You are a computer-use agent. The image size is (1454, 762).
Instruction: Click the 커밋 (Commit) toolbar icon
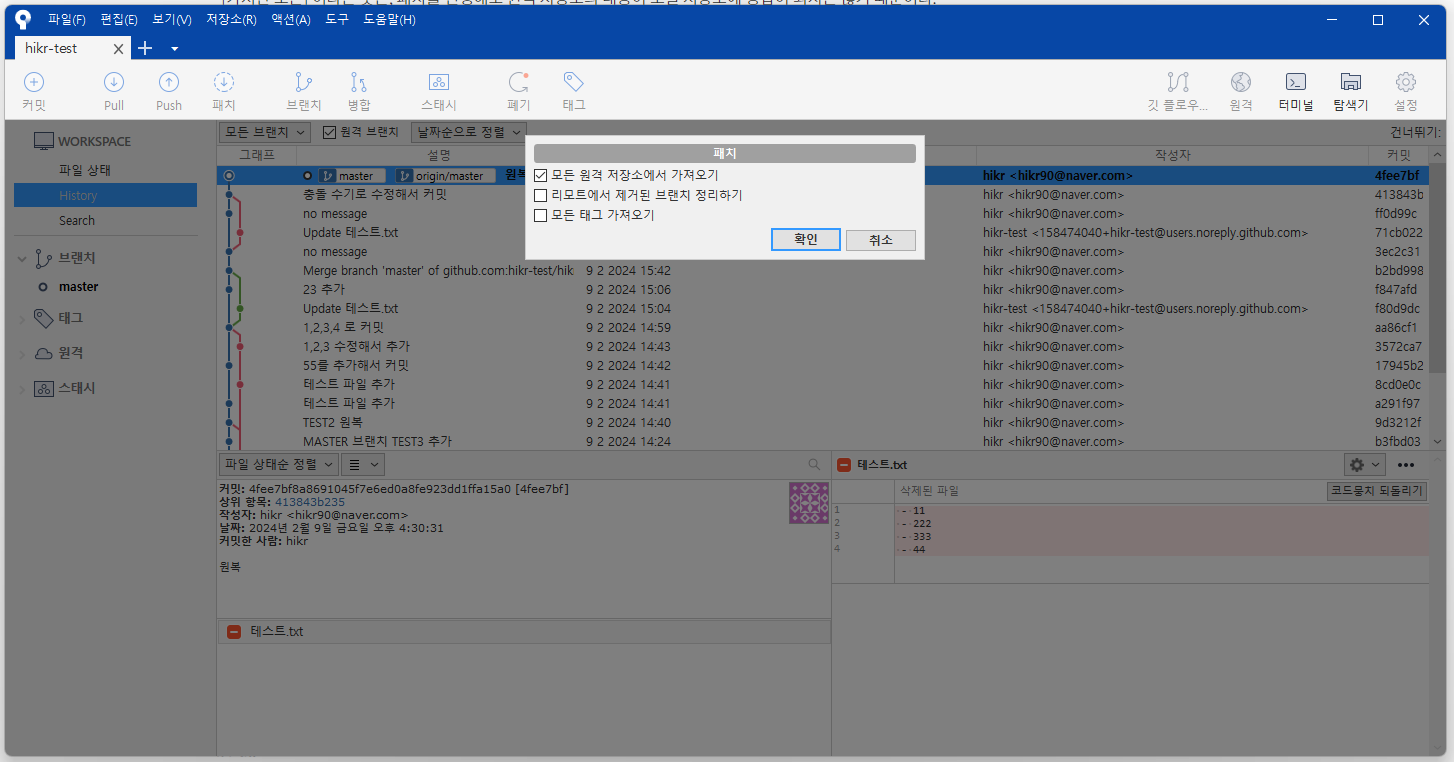click(x=34, y=91)
